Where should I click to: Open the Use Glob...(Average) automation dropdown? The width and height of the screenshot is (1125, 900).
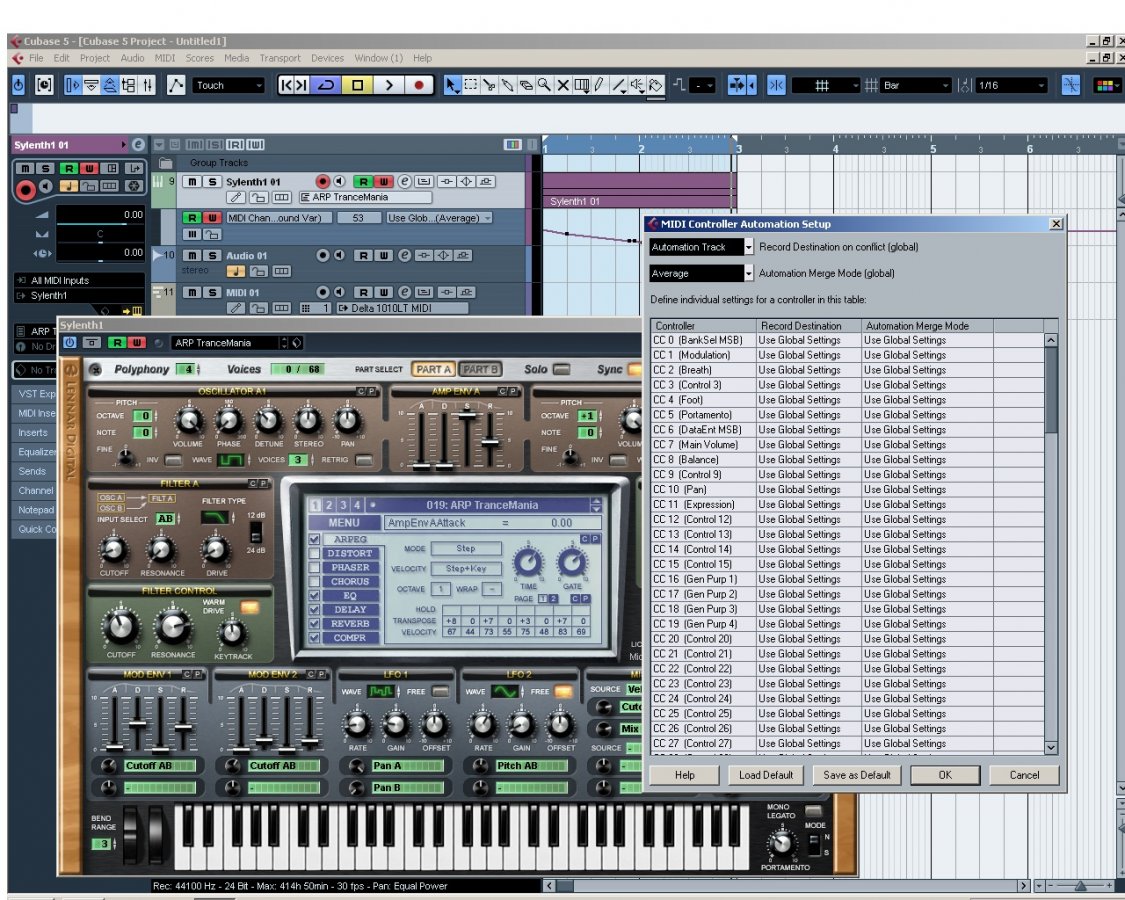pyautogui.click(x=439, y=218)
